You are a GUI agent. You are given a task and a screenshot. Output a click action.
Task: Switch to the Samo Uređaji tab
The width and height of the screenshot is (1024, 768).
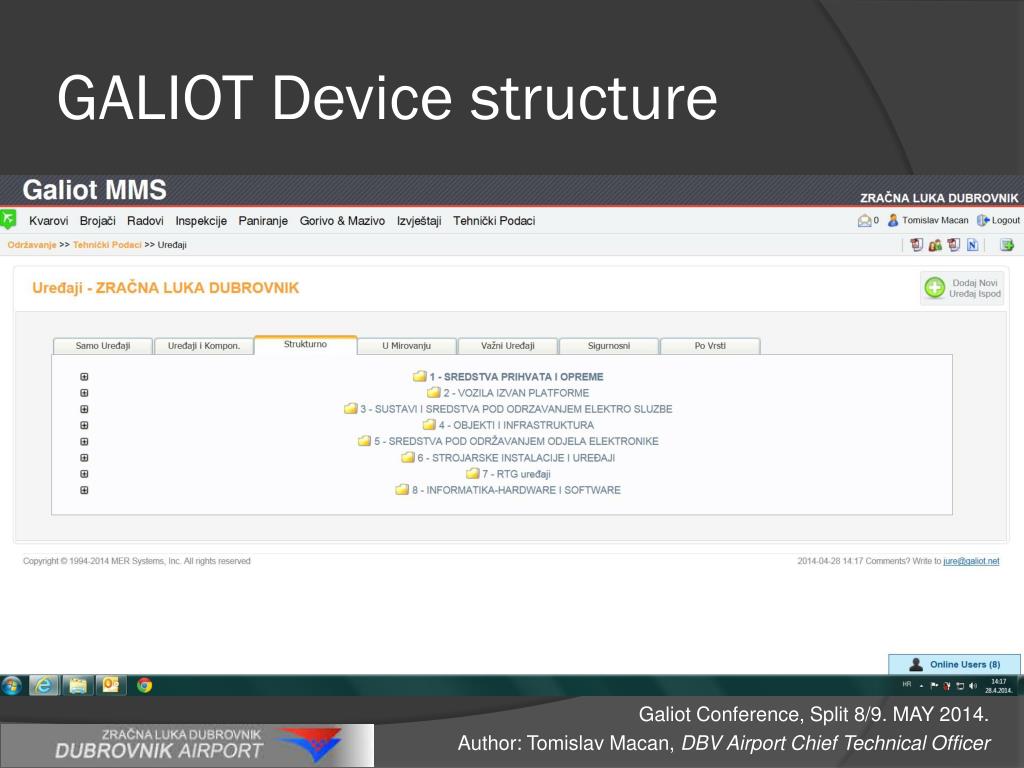[103, 345]
